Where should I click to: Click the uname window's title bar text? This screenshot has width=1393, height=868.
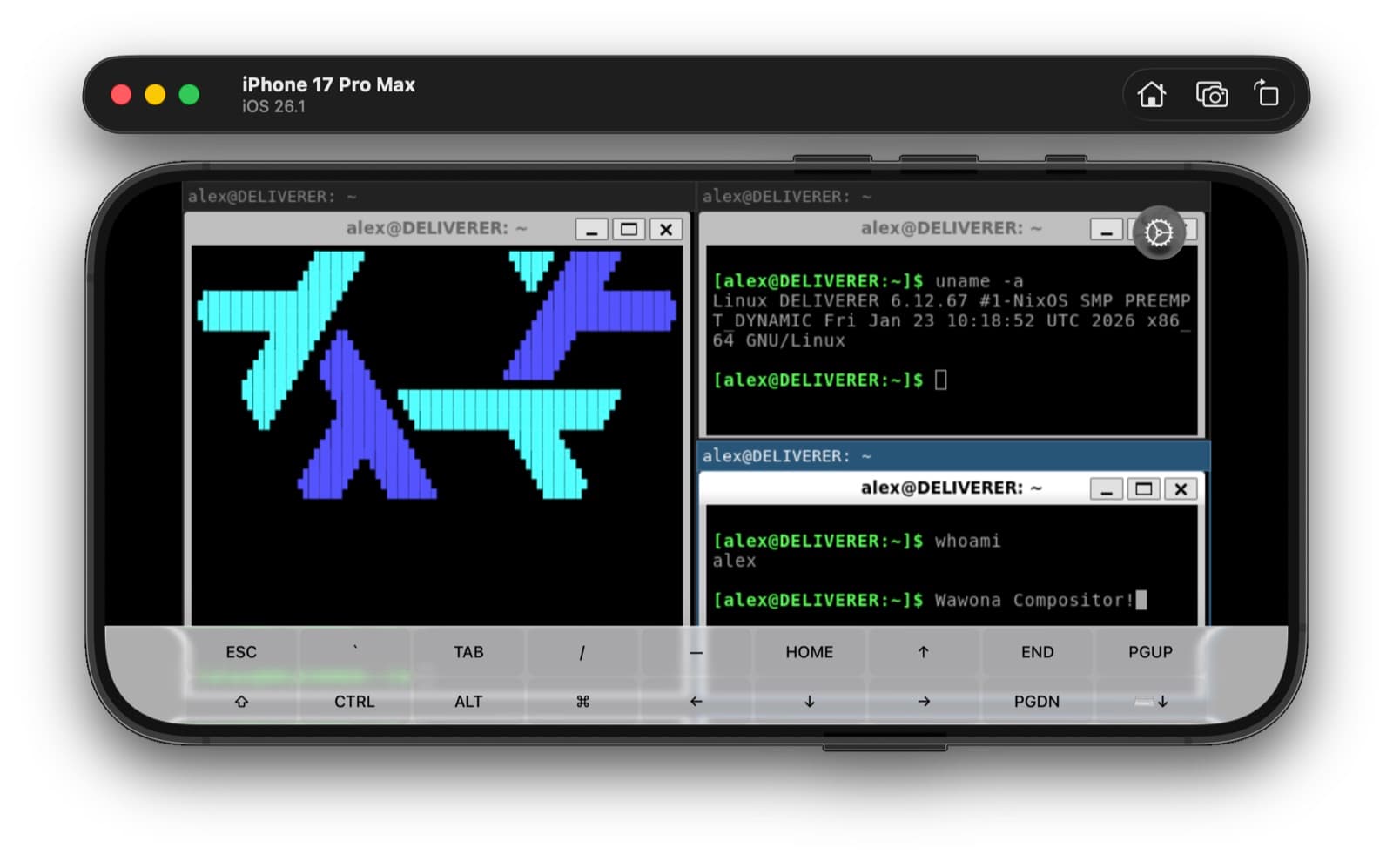click(951, 228)
